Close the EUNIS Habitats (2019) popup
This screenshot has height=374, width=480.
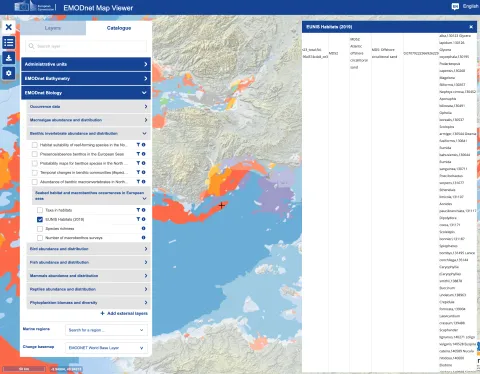pyautogui.click(x=471, y=27)
